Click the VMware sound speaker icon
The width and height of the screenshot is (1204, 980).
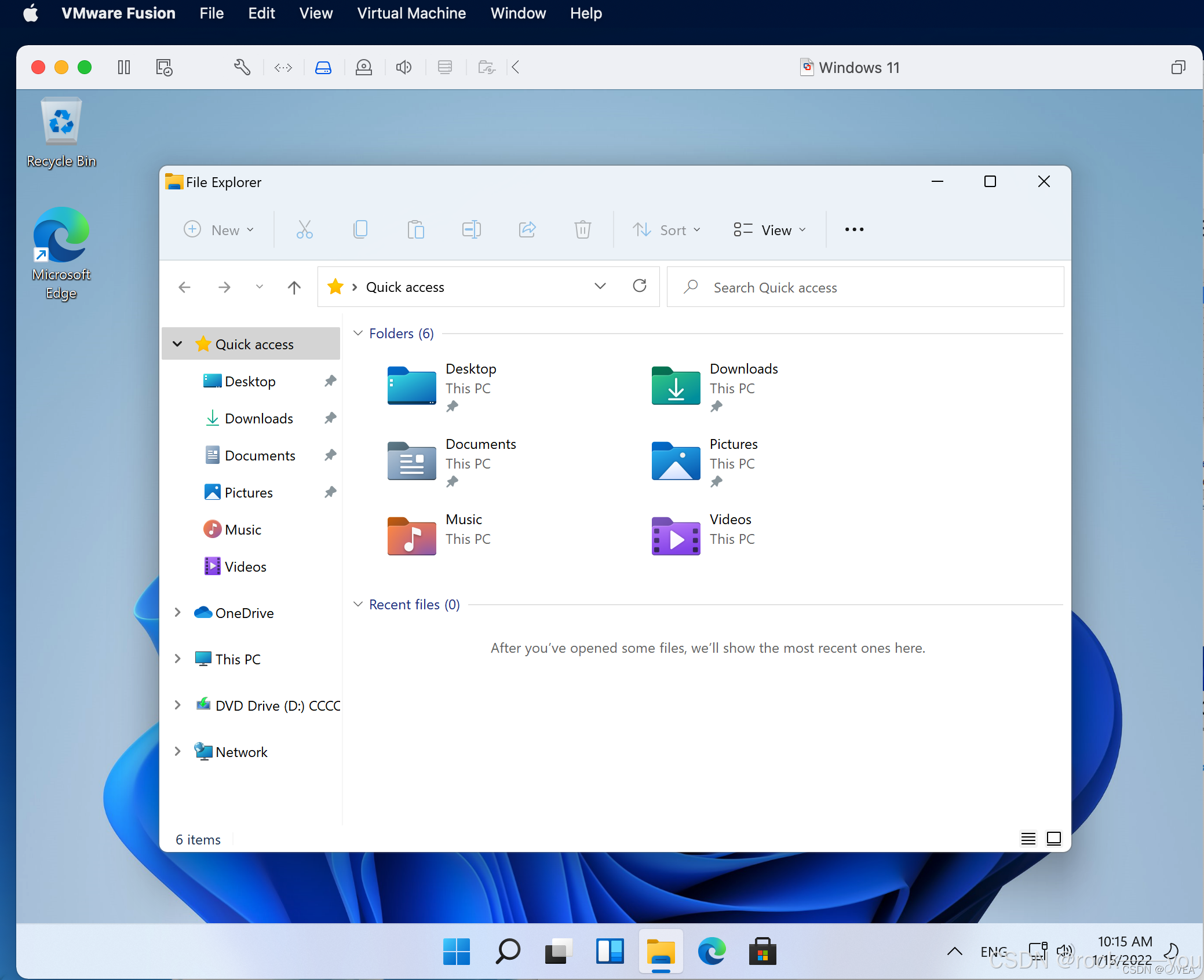[404, 67]
